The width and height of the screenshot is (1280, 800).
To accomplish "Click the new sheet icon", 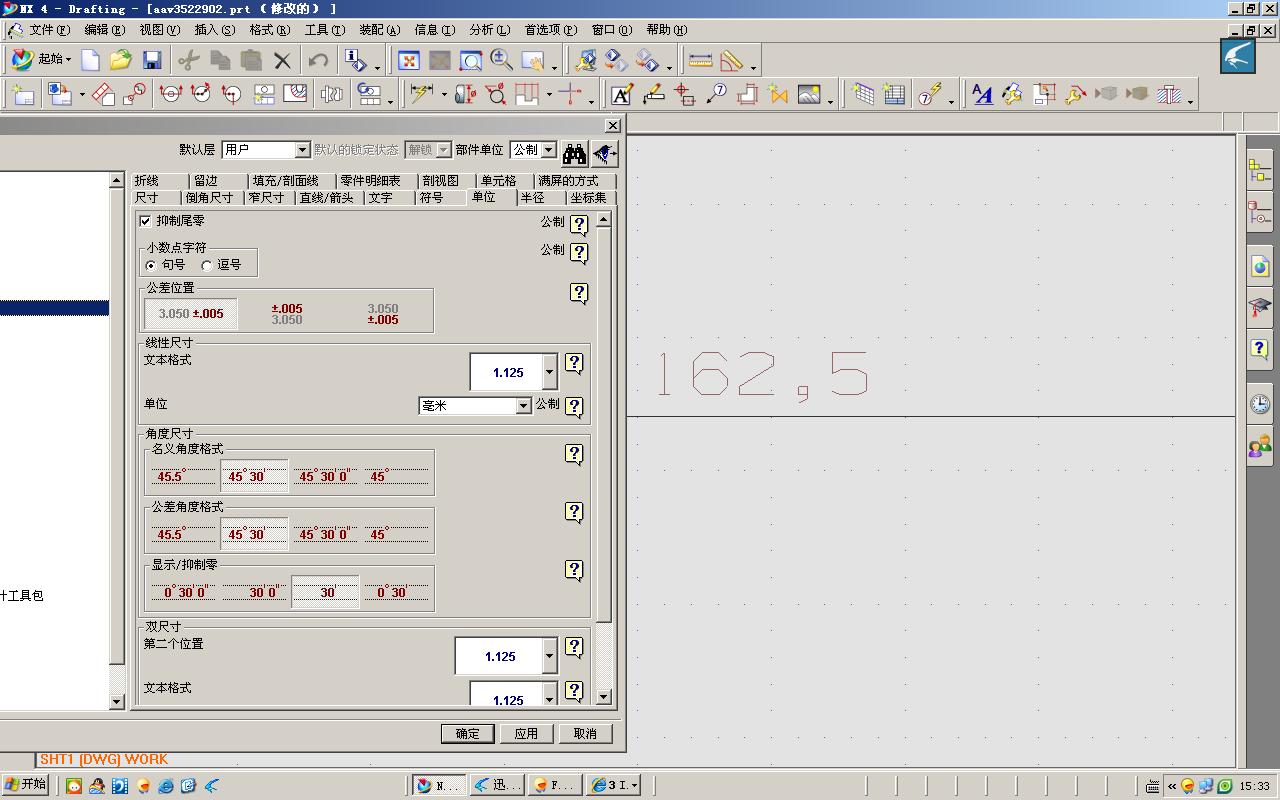I will click(23, 95).
